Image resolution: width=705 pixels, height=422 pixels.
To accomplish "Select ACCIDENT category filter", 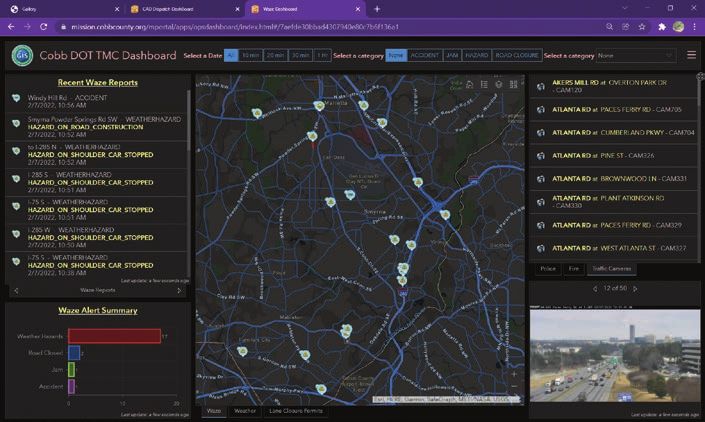I will click(x=424, y=55).
